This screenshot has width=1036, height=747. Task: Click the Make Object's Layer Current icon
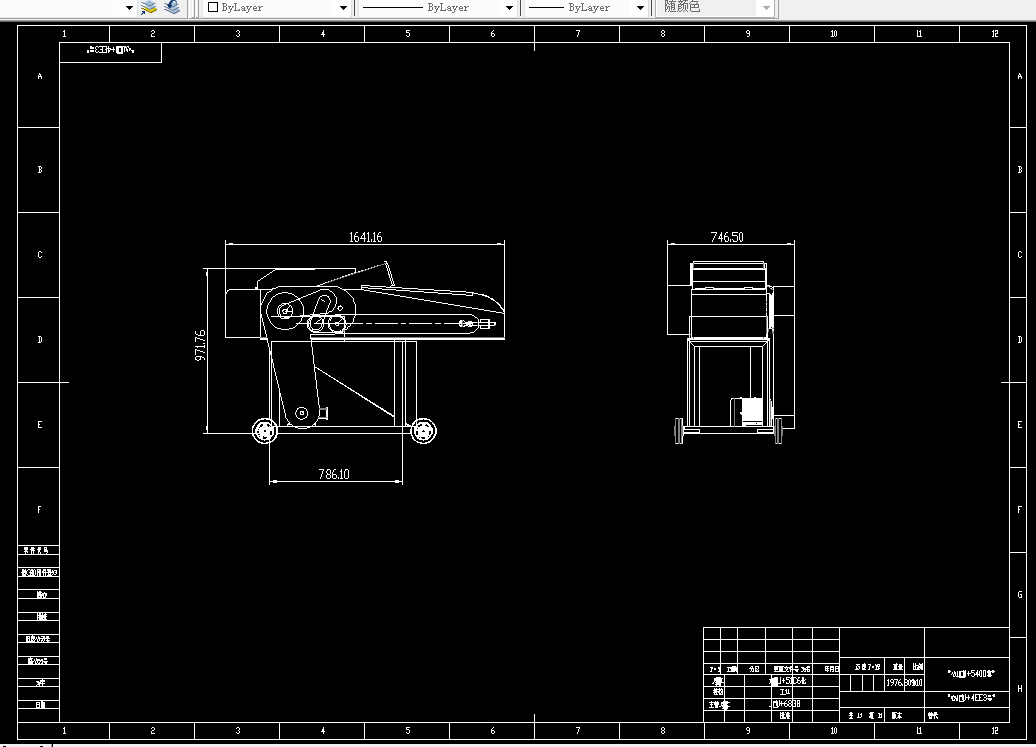[x=149, y=7]
